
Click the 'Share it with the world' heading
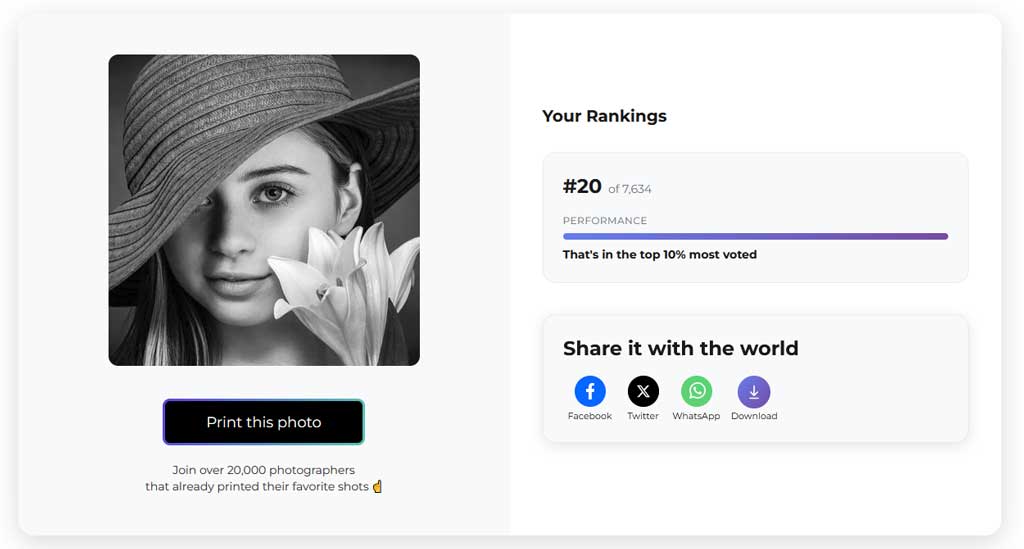(680, 348)
